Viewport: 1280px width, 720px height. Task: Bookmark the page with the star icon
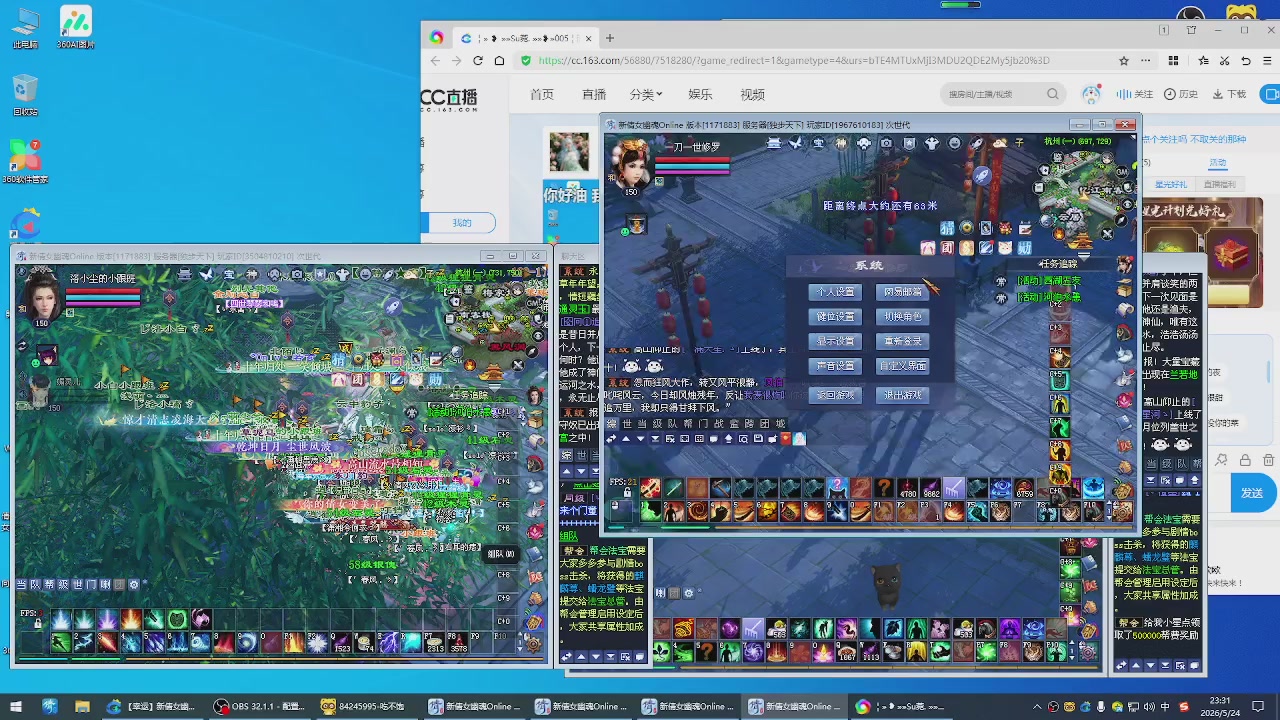1124,60
